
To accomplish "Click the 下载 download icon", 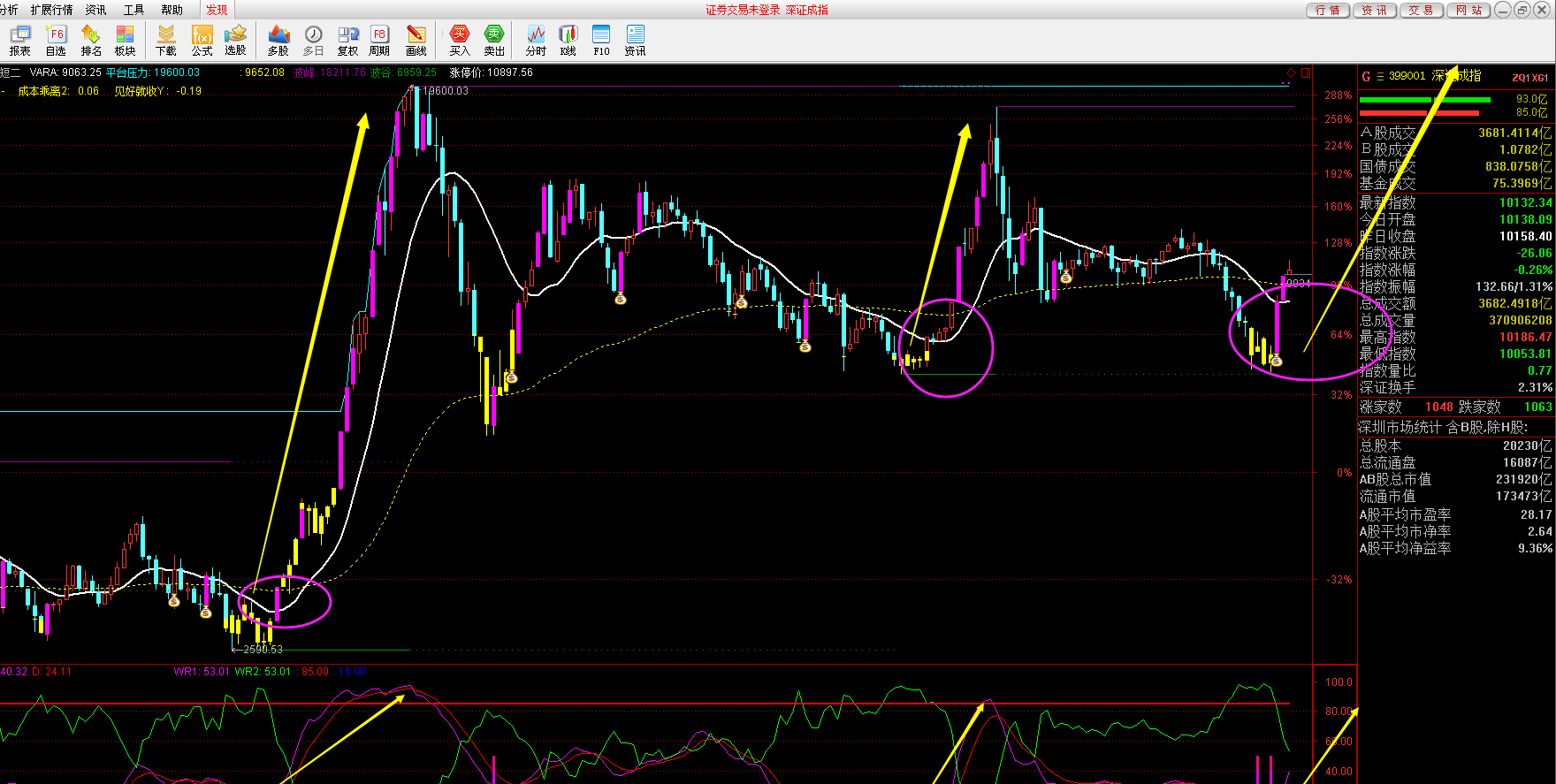I will coord(166,41).
